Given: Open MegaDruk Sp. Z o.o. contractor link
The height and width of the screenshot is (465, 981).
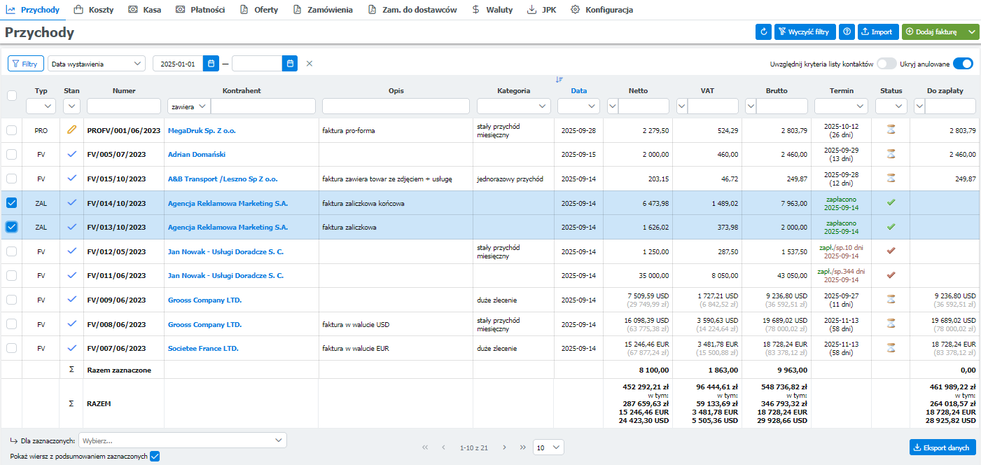Looking at the screenshot, I should [x=201, y=130].
